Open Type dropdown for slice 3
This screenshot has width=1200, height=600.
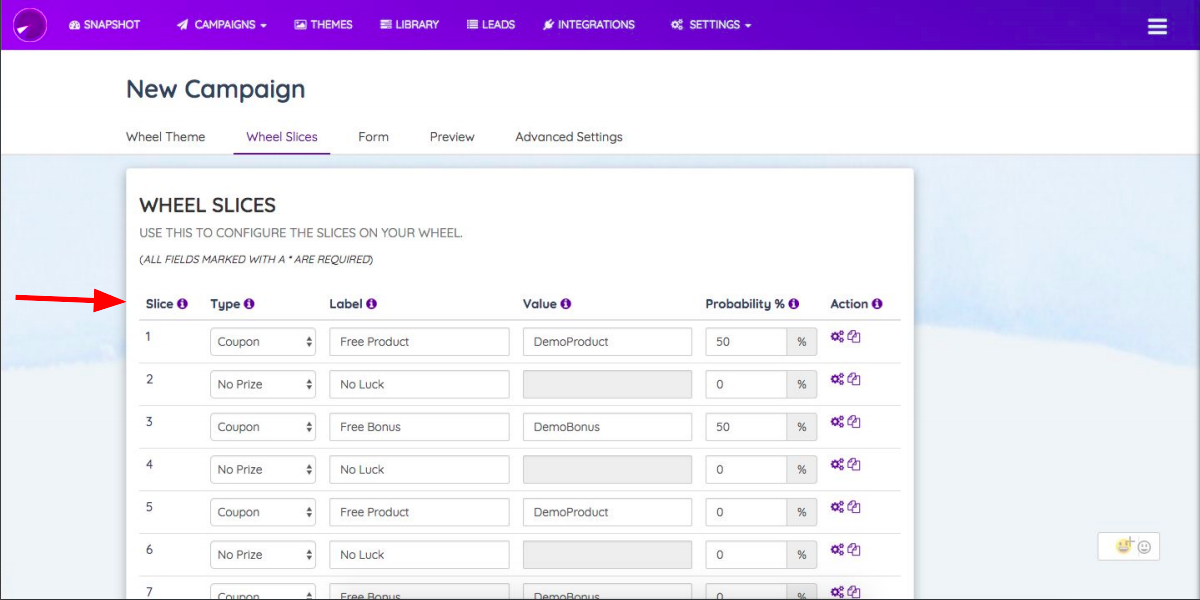pyautogui.click(x=263, y=427)
